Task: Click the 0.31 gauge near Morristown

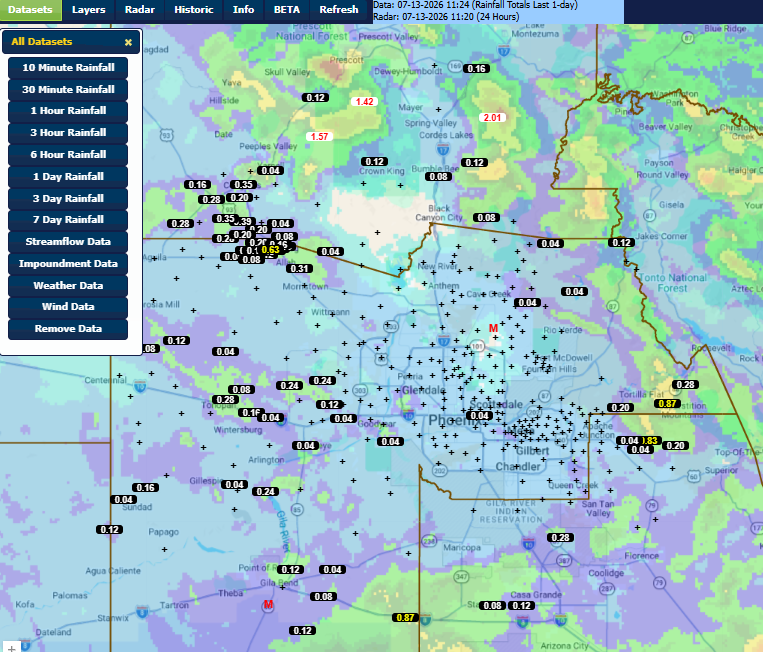Action: 299,269
